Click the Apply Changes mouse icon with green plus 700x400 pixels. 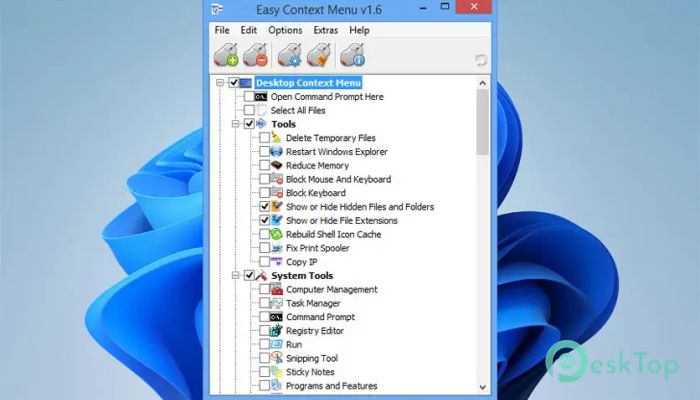[226, 55]
